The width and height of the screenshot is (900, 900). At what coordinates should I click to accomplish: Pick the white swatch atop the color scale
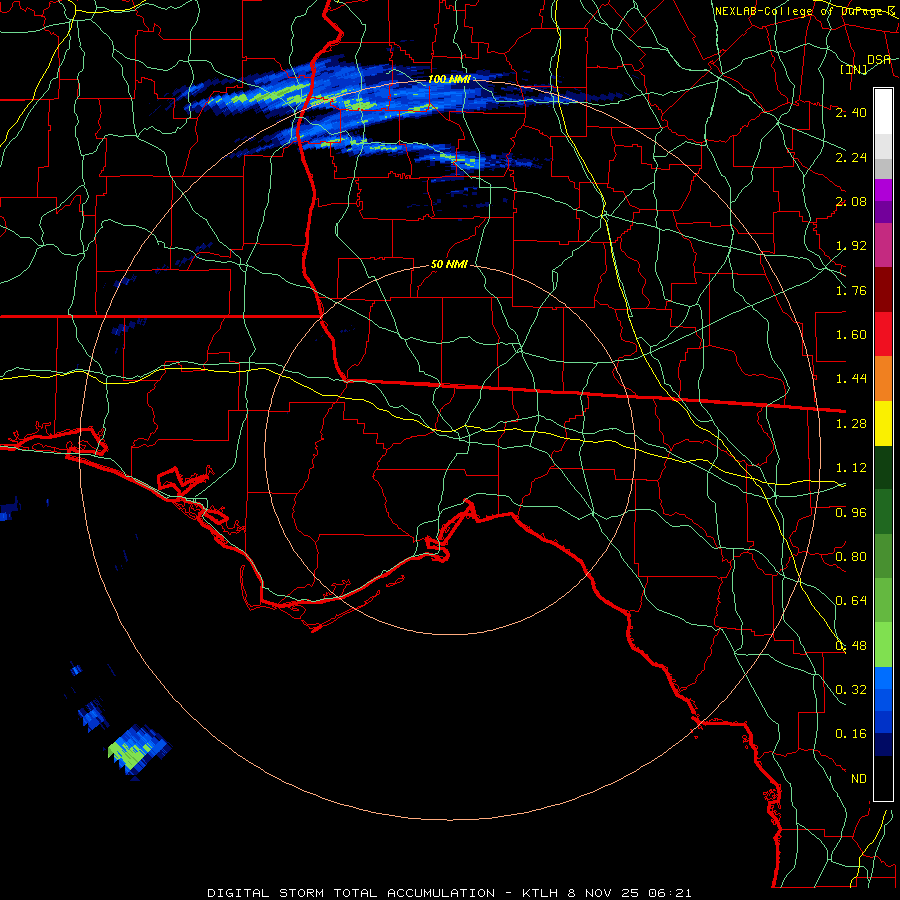click(x=883, y=111)
